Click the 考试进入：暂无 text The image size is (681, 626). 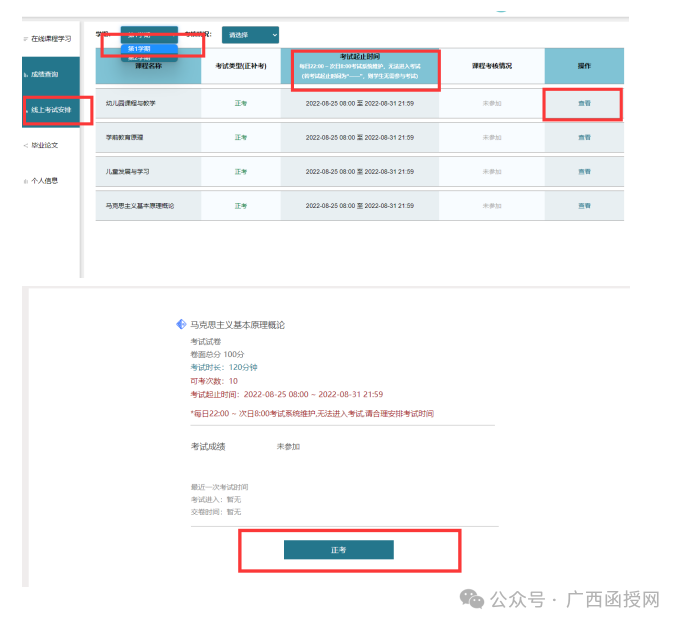coord(216,500)
